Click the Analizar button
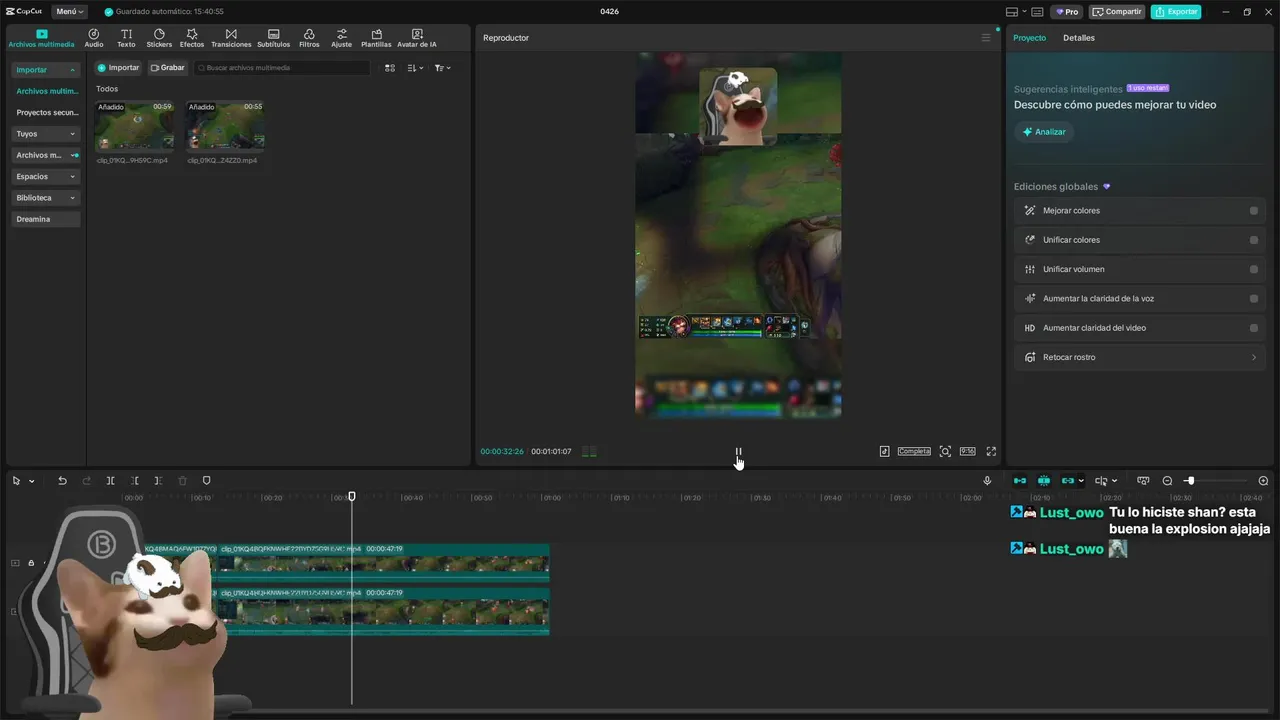 pyautogui.click(x=1043, y=132)
